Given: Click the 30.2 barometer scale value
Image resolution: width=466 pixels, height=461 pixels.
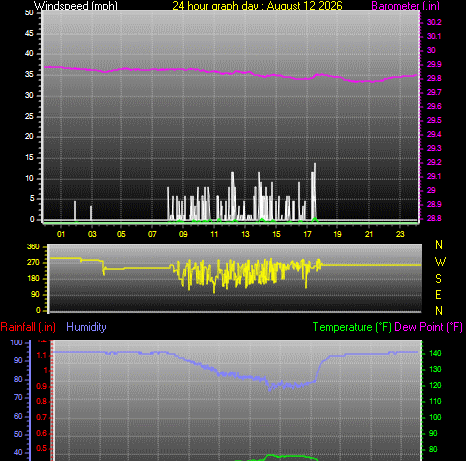Looking at the screenshot, I should tap(434, 22).
